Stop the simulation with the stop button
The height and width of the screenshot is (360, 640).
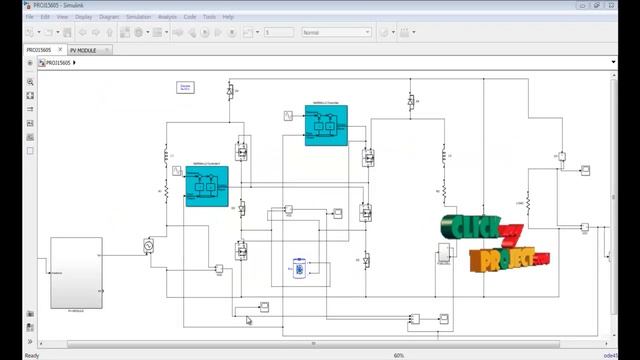click(232, 32)
